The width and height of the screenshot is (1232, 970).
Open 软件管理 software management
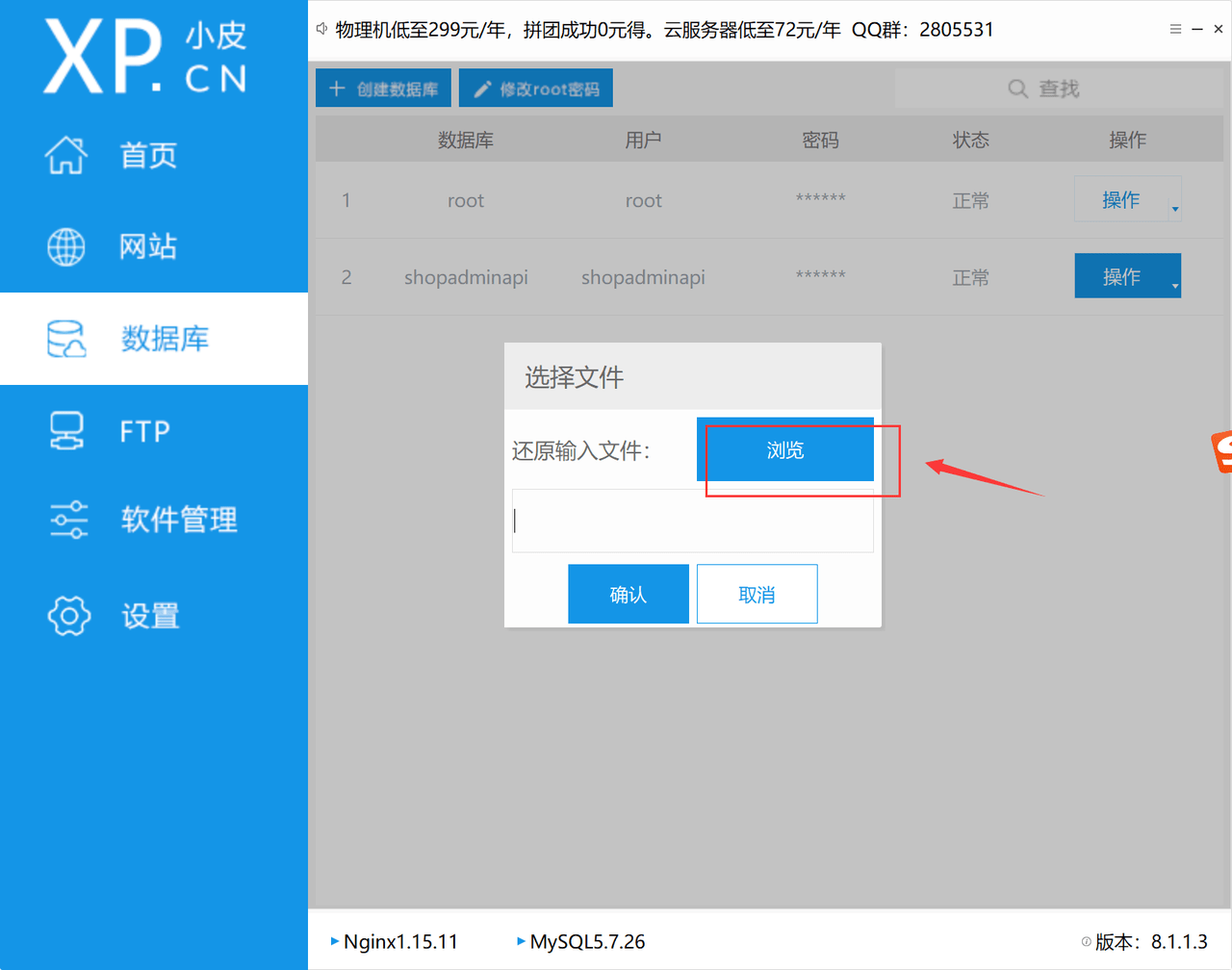click(154, 520)
